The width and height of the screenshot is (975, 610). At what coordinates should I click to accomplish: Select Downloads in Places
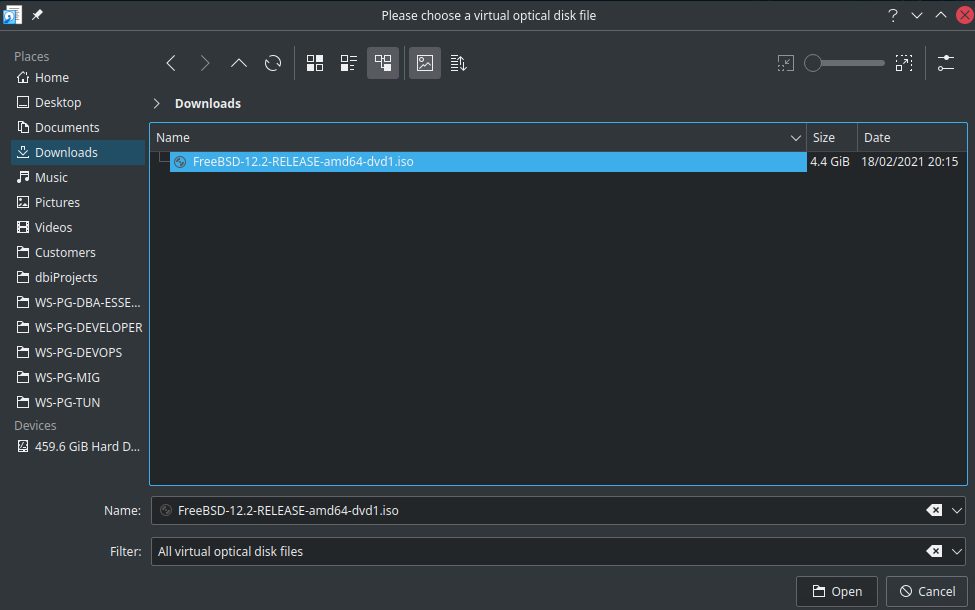[x=78, y=152]
